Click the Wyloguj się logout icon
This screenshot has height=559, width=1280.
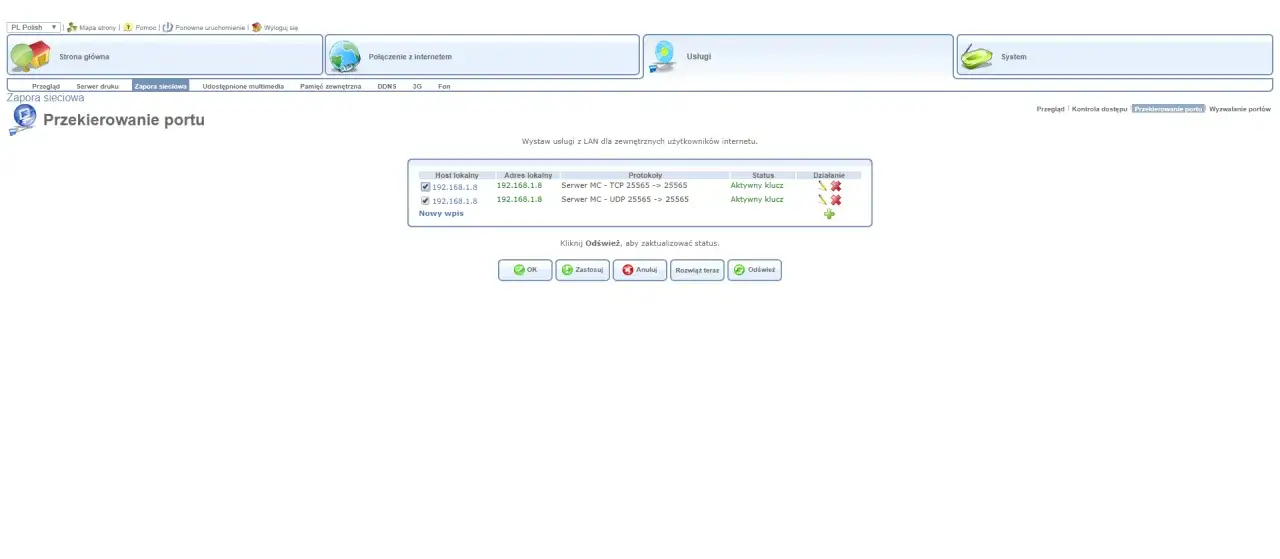(x=257, y=28)
